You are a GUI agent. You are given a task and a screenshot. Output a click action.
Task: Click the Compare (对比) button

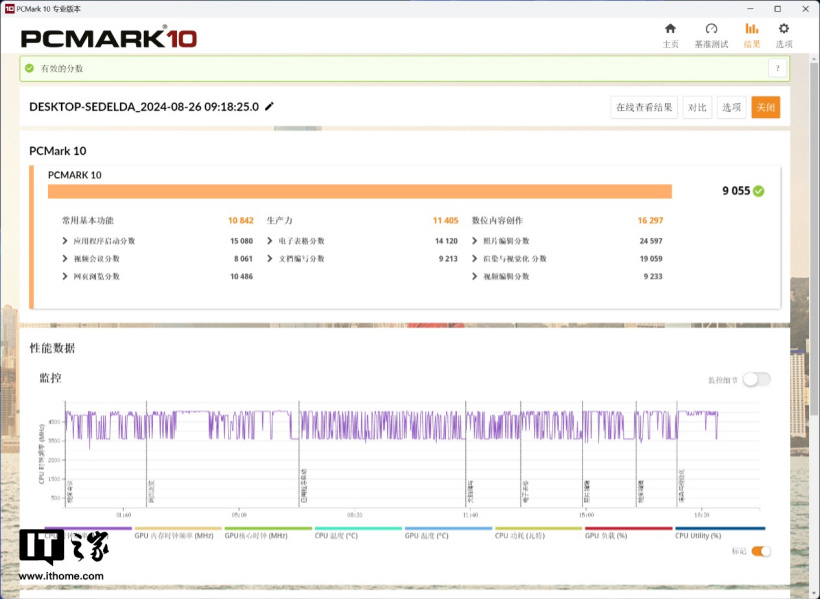[x=697, y=108]
